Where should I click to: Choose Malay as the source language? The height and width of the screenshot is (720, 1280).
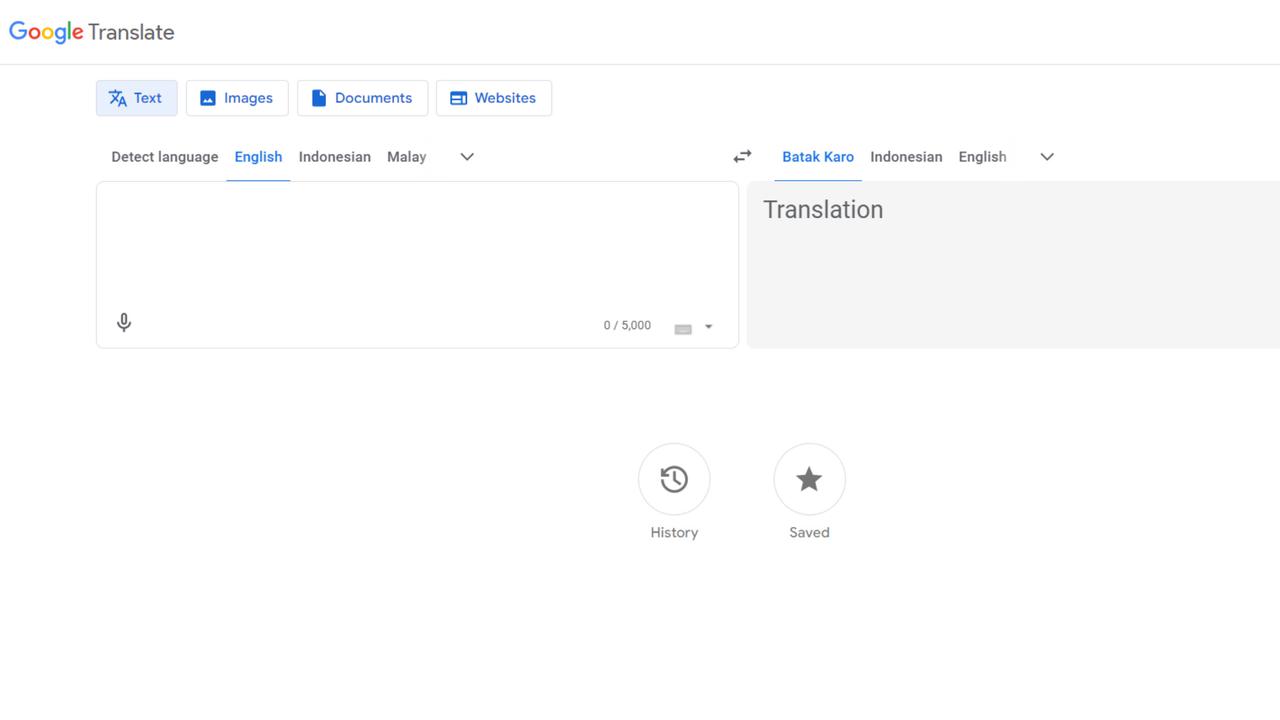(406, 157)
